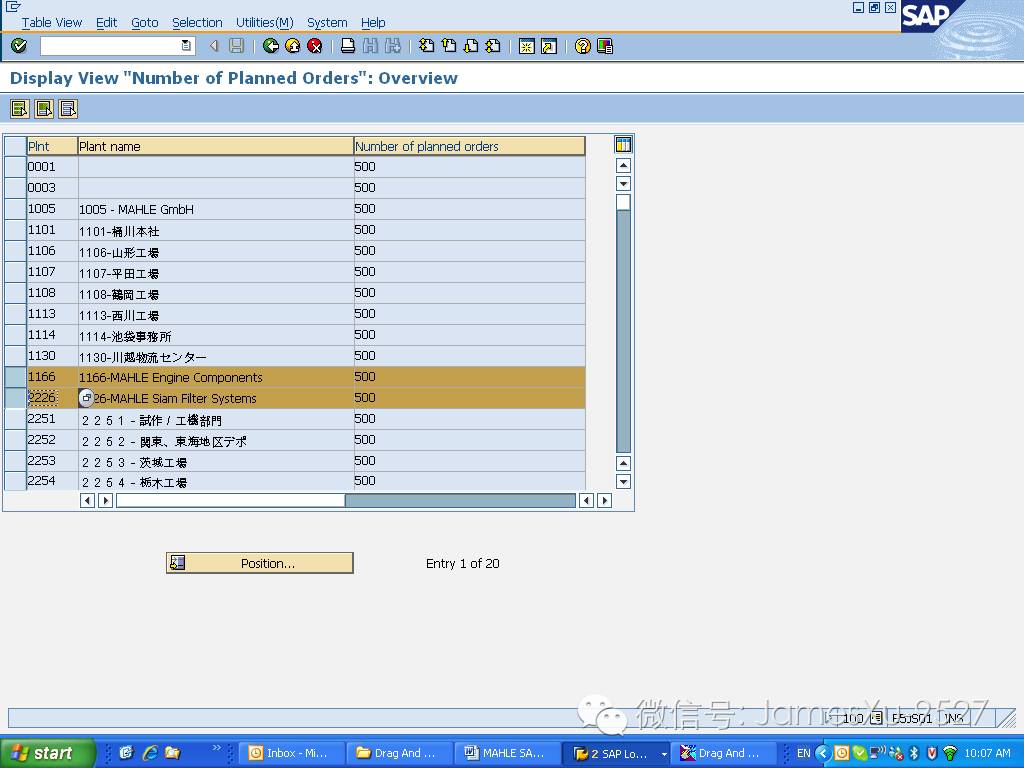
Task: Deselect the highlighted row for plant 2226
Action: [x=15, y=398]
